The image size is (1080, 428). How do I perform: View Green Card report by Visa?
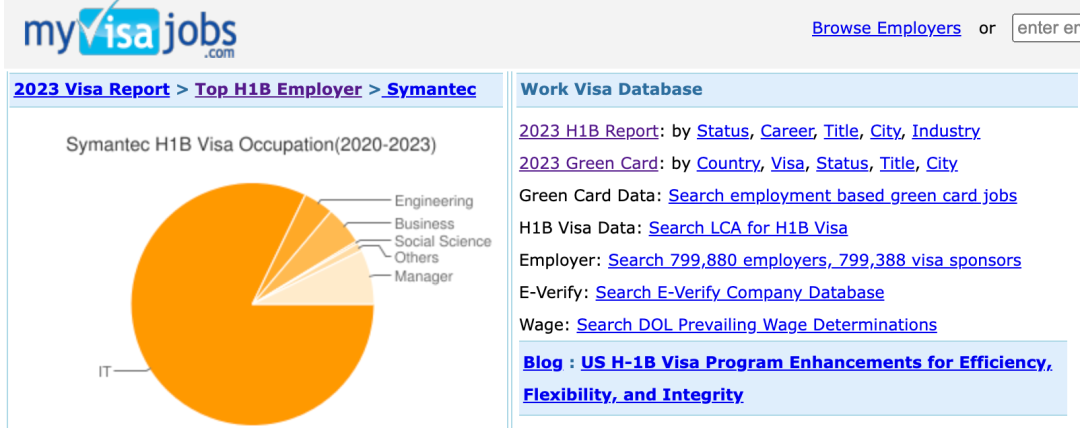tap(788, 163)
